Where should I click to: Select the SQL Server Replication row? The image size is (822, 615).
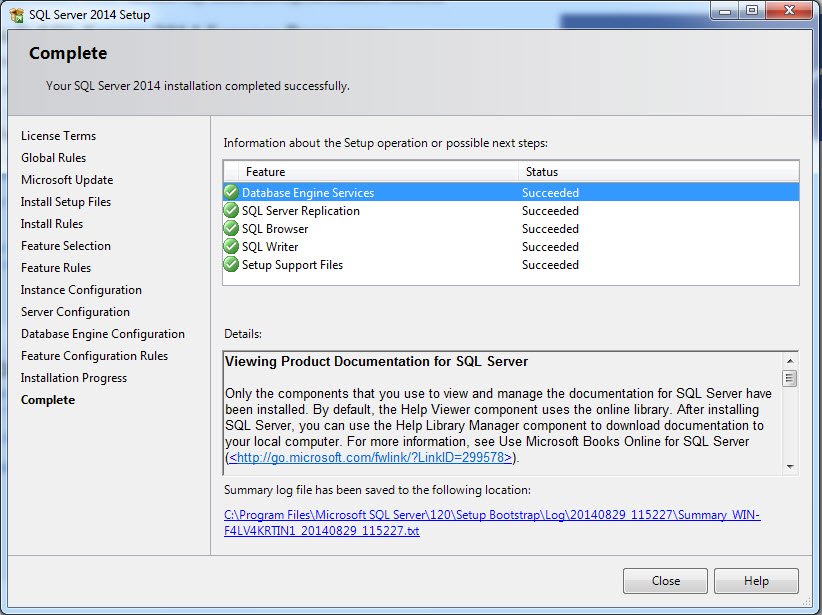click(x=511, y=211)
